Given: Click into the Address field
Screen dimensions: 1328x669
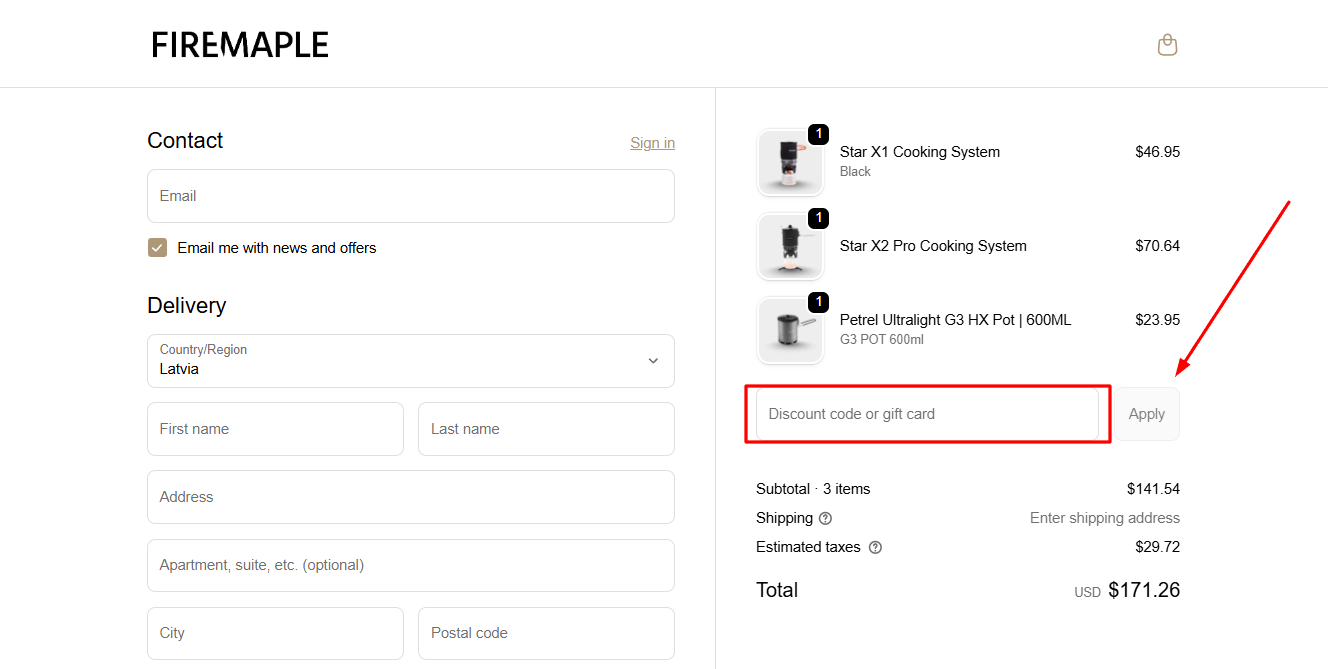Looking at the screenshot, I should 411,497.
